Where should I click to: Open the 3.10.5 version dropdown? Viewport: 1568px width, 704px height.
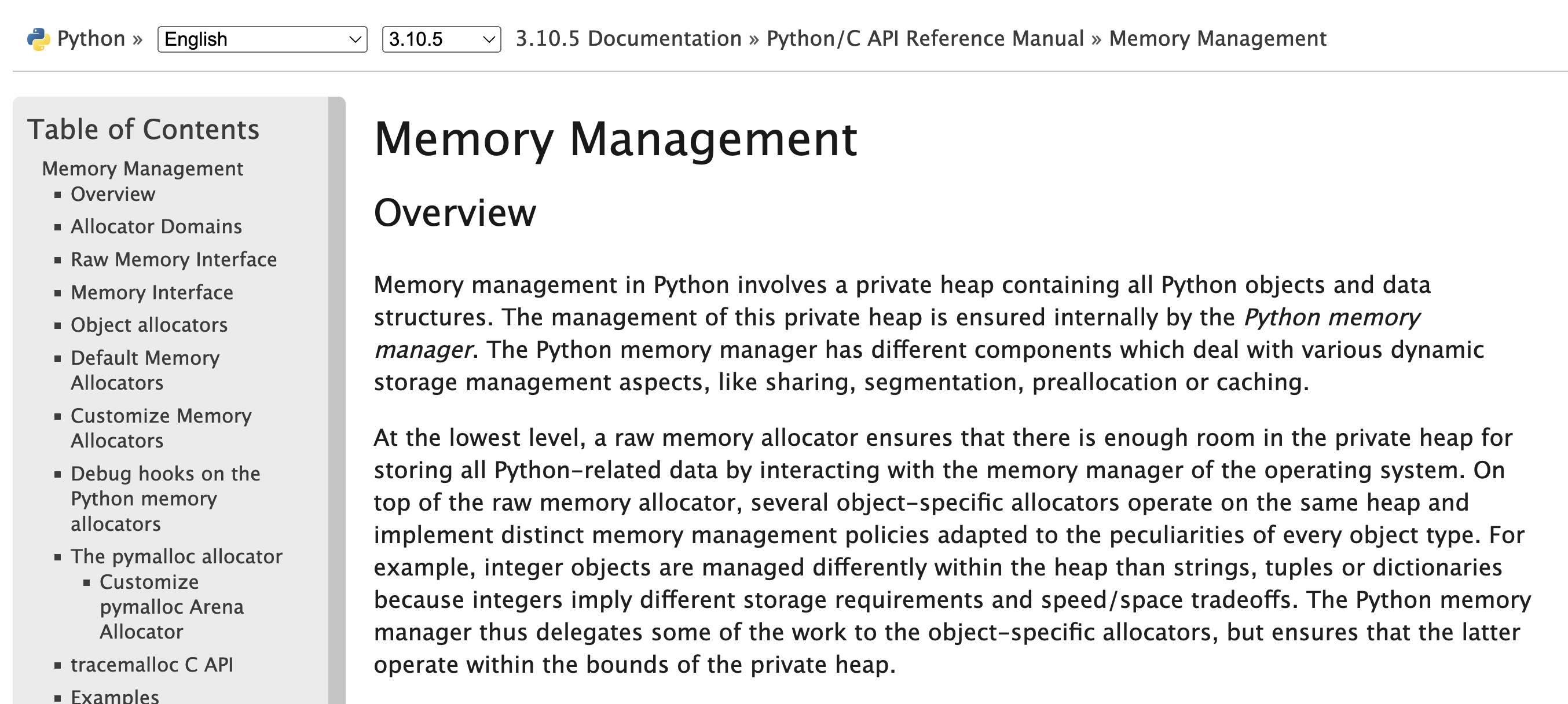[441, 39]
